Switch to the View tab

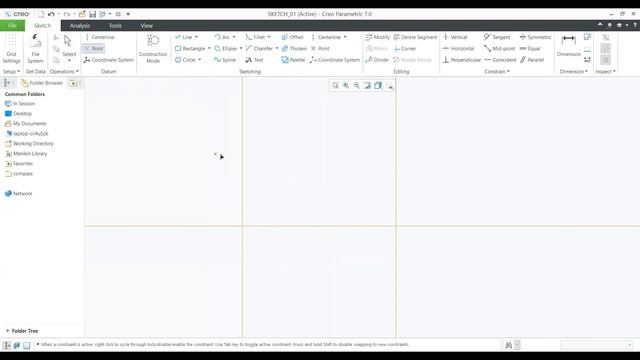coord(146,26)
